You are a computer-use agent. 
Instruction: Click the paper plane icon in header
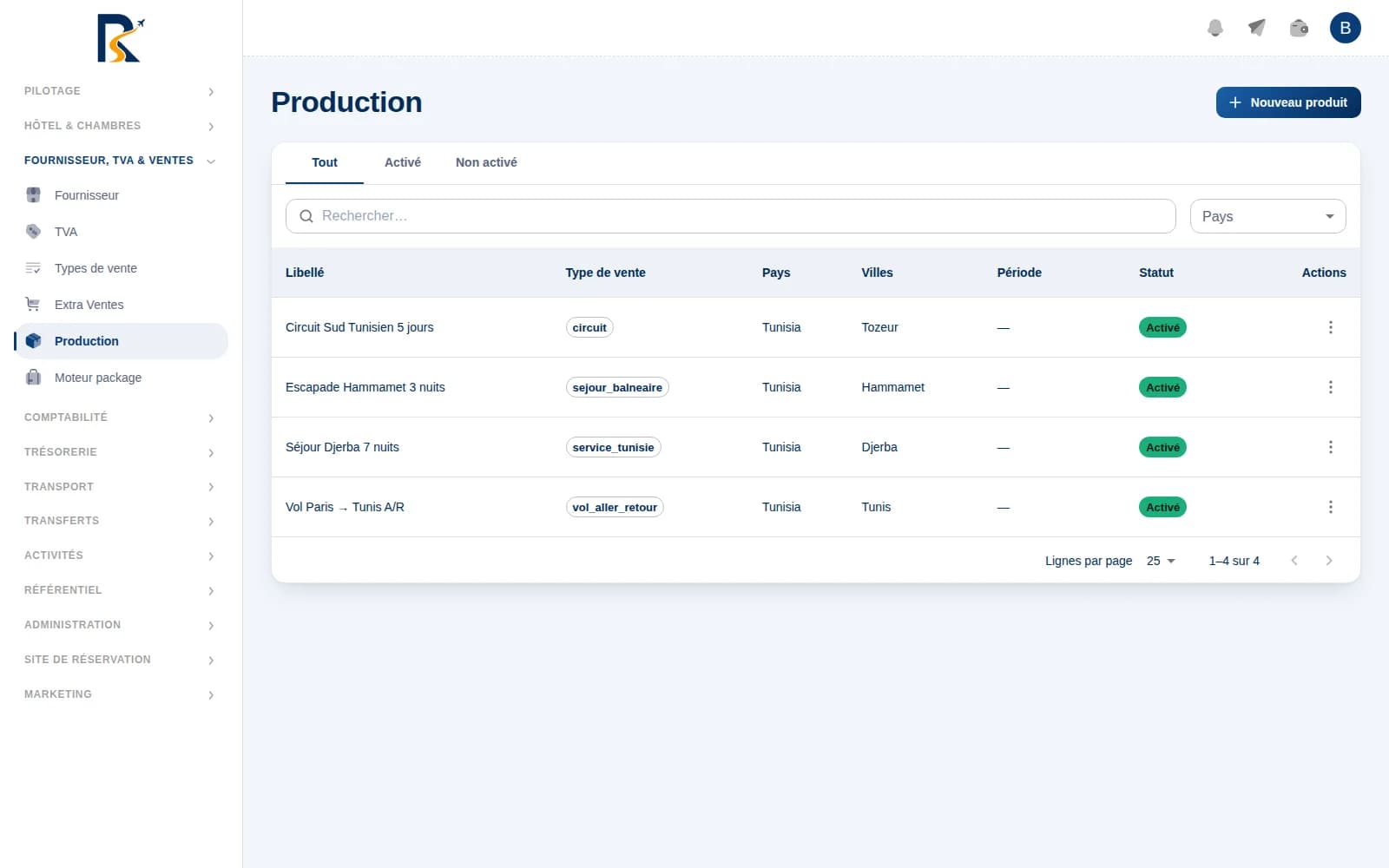click(1257, 28)
